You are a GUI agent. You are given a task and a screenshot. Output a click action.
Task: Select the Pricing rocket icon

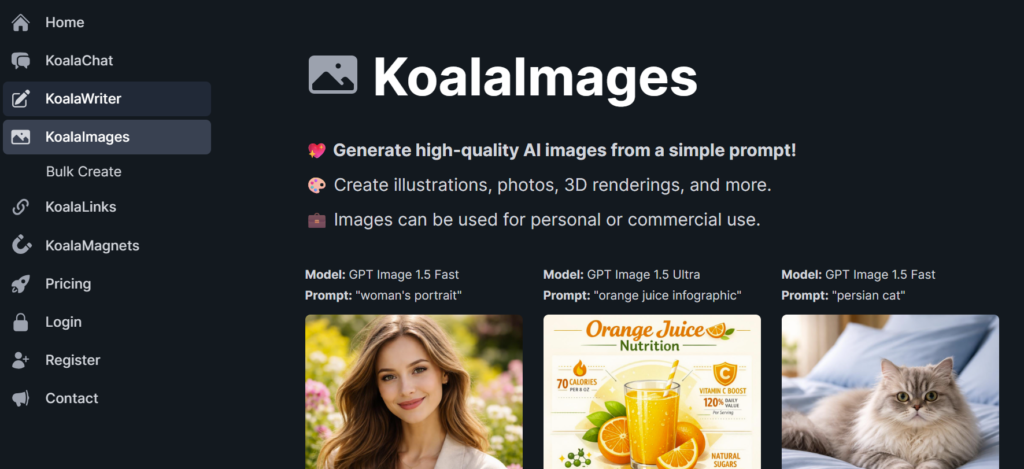point(21,283)
